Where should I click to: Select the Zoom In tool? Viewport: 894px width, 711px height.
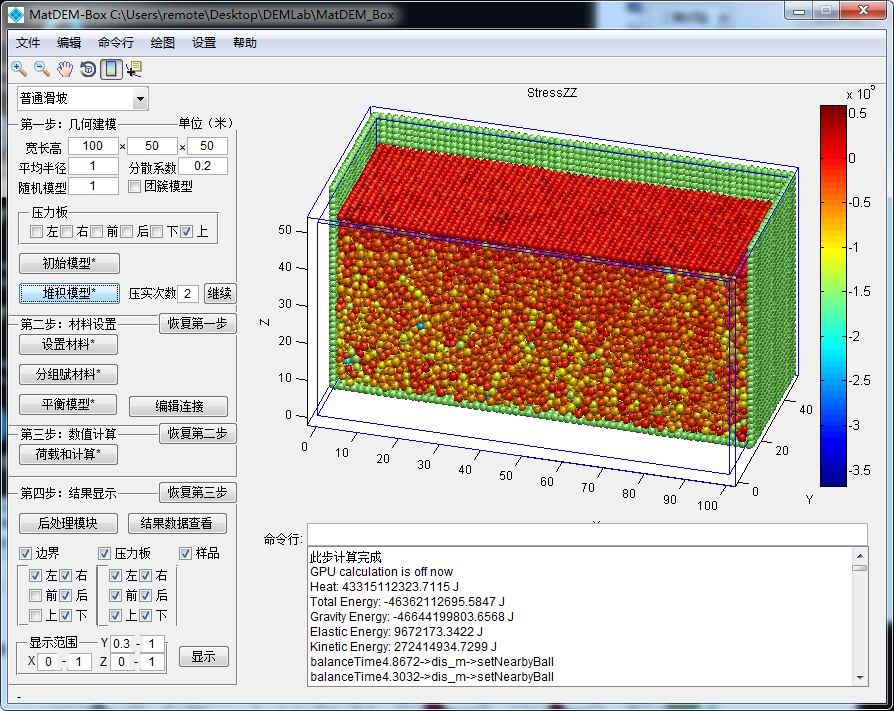(x=19, y=69)
